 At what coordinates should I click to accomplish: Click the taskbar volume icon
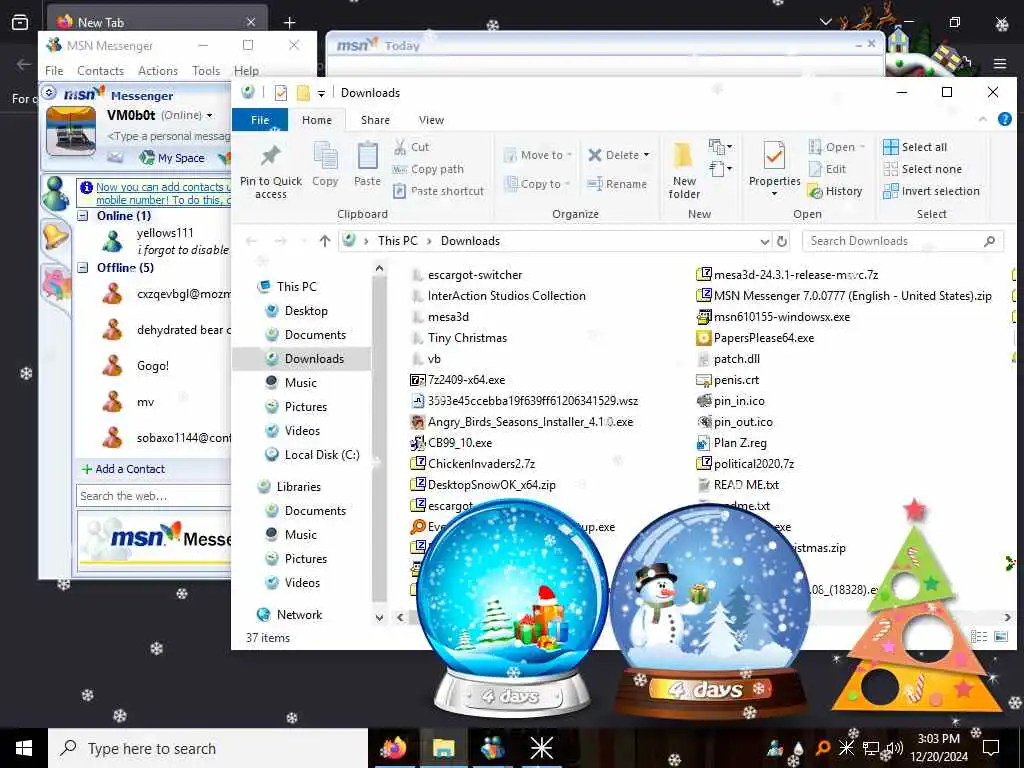(x=895, y=748)
